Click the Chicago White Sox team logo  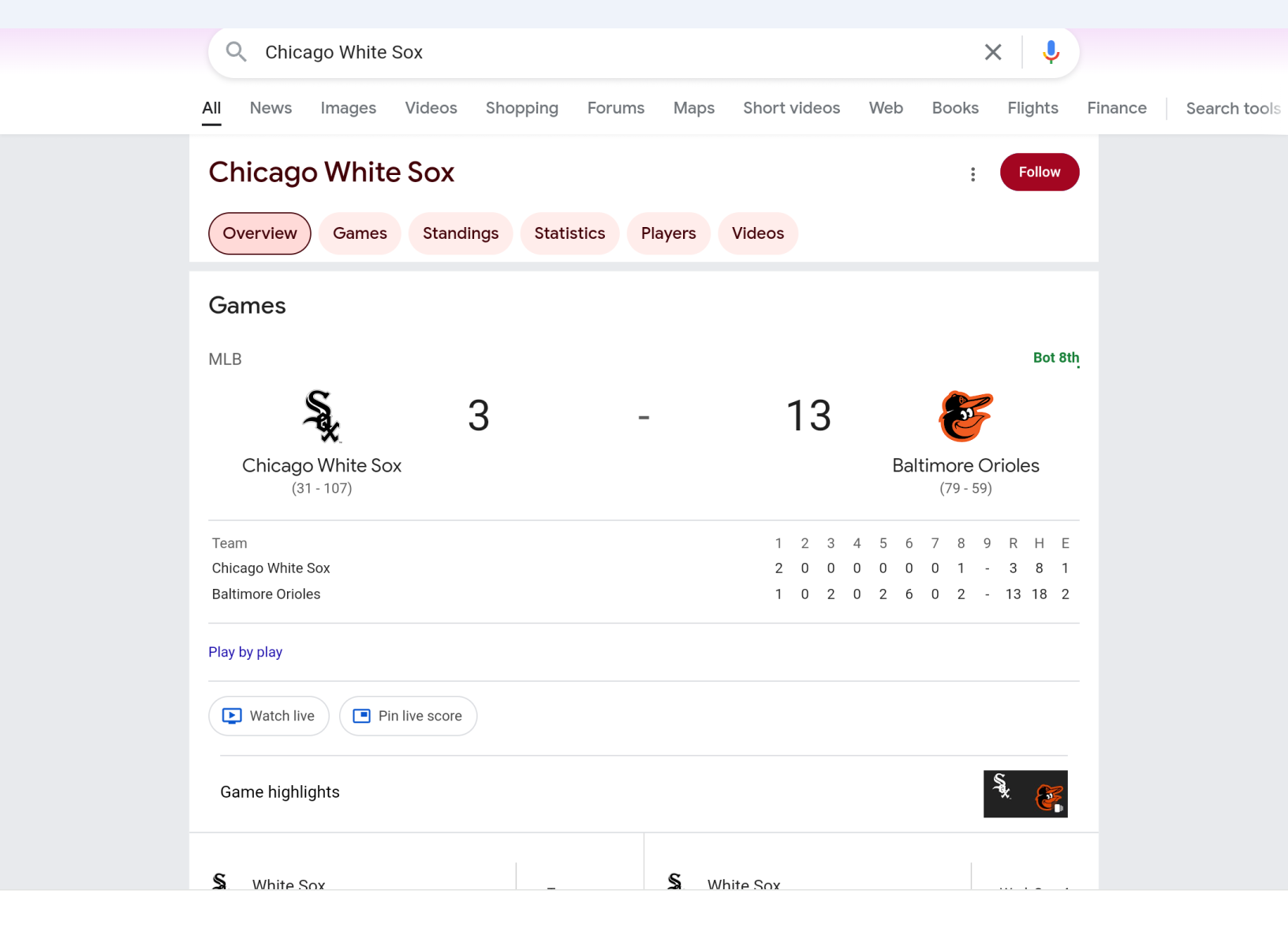pyautogui.click(x=322, y=416)
